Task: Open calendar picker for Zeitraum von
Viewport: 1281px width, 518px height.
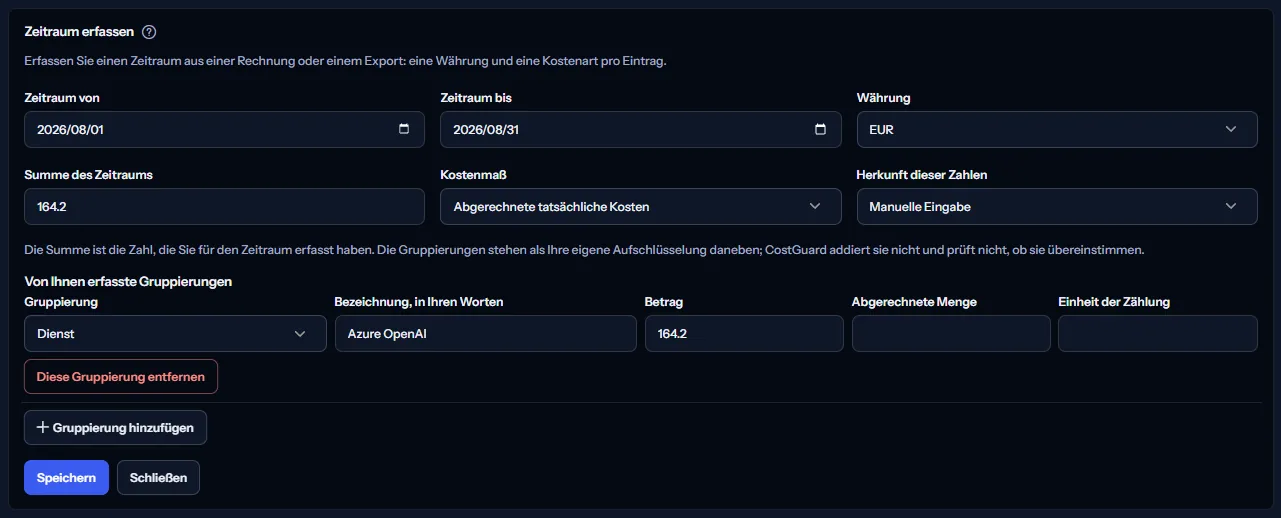Action: tap(404, 129)
